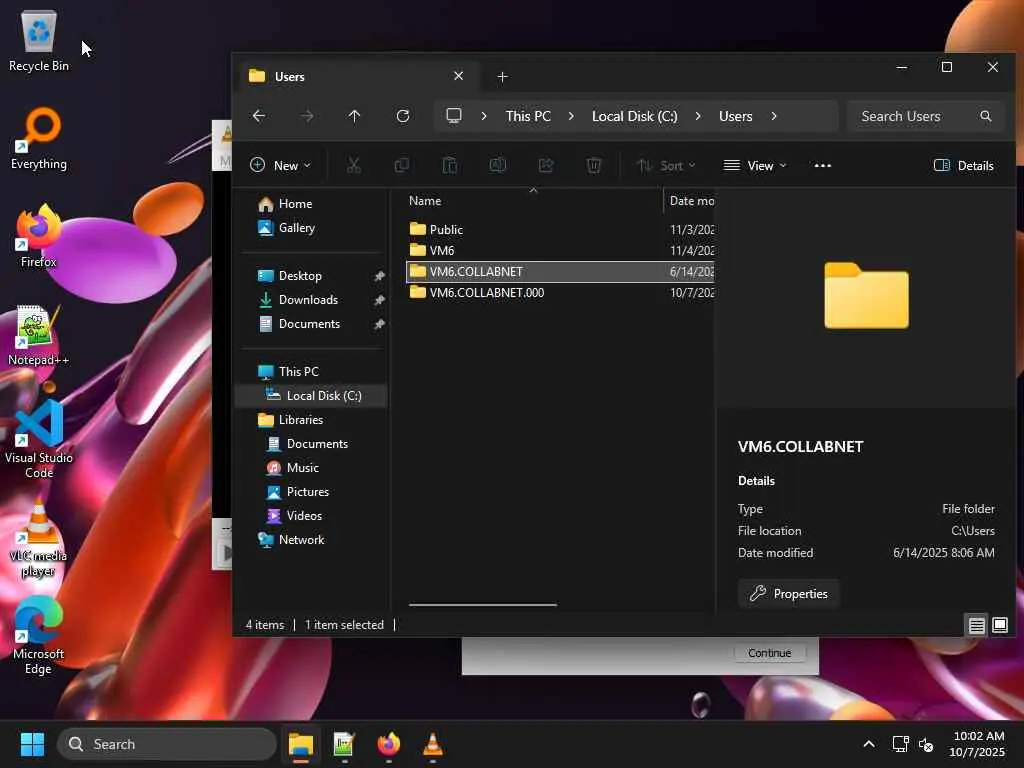Viewport: 1024px width, 768px height.
Task: Open the View dropdown menu
Action: pyautogui.click(x=755, y=166)
